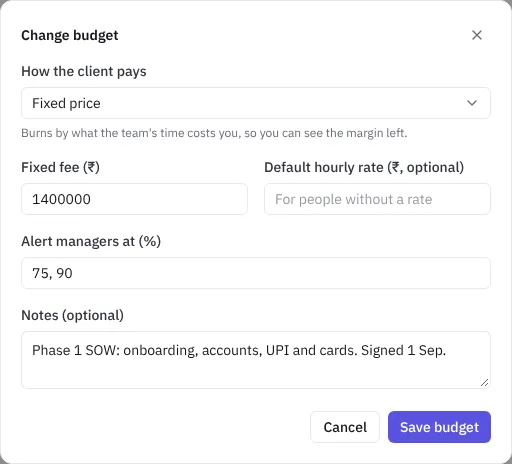Click the 'Notes (optional)' label
Image resolution: width=512 pixels, height=464 pixels.
[72, 315]
